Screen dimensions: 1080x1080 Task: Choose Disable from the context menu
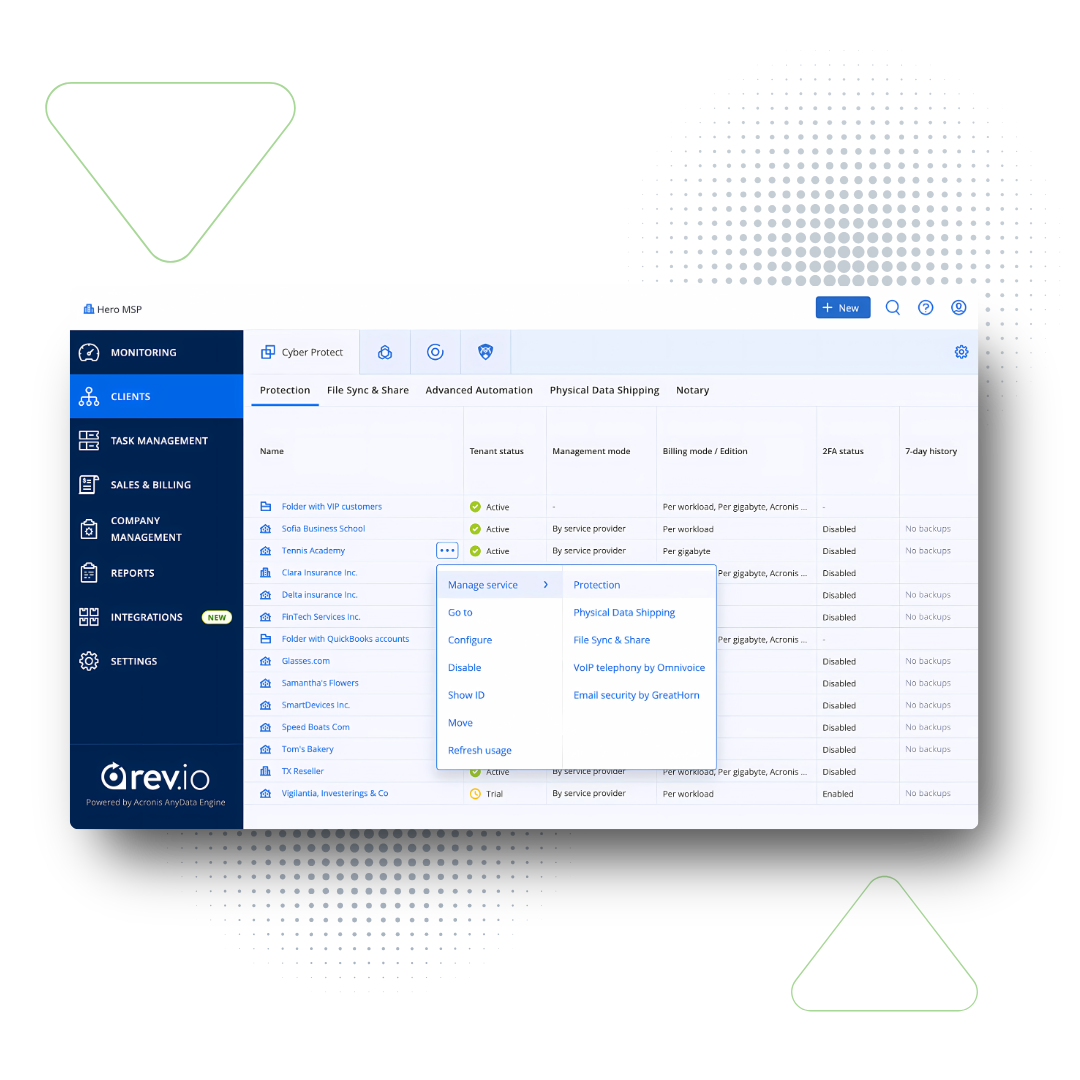(464, 668)
